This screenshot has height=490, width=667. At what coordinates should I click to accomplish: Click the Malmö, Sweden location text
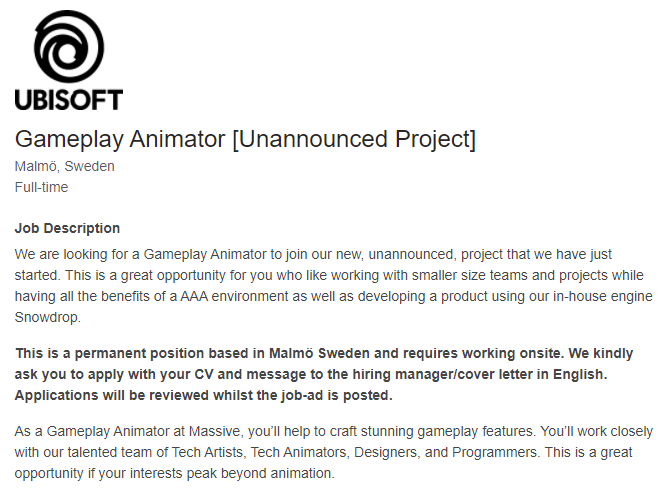click(x=65, y=166)
